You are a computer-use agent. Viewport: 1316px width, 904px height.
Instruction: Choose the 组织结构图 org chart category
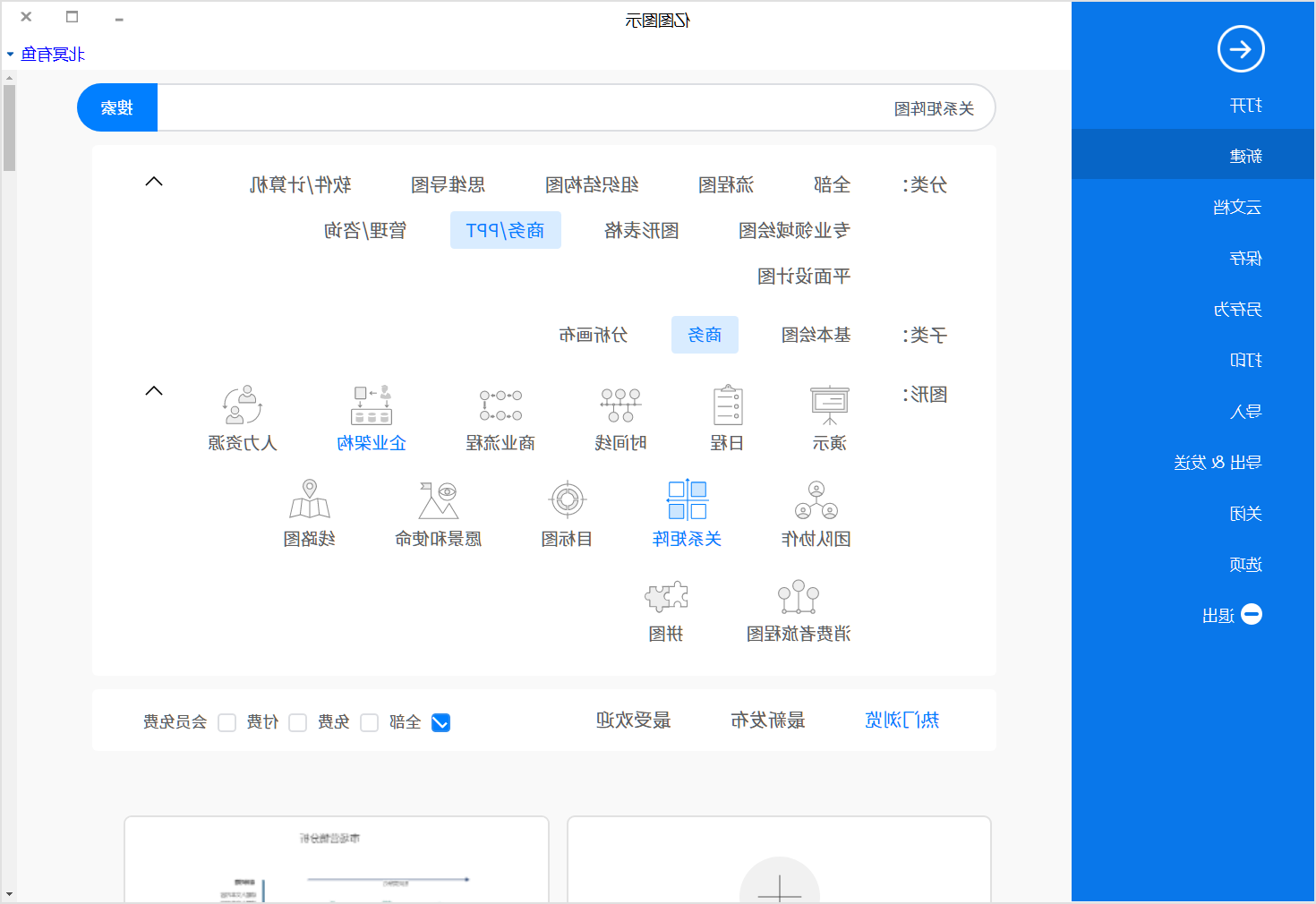(592, 184)
